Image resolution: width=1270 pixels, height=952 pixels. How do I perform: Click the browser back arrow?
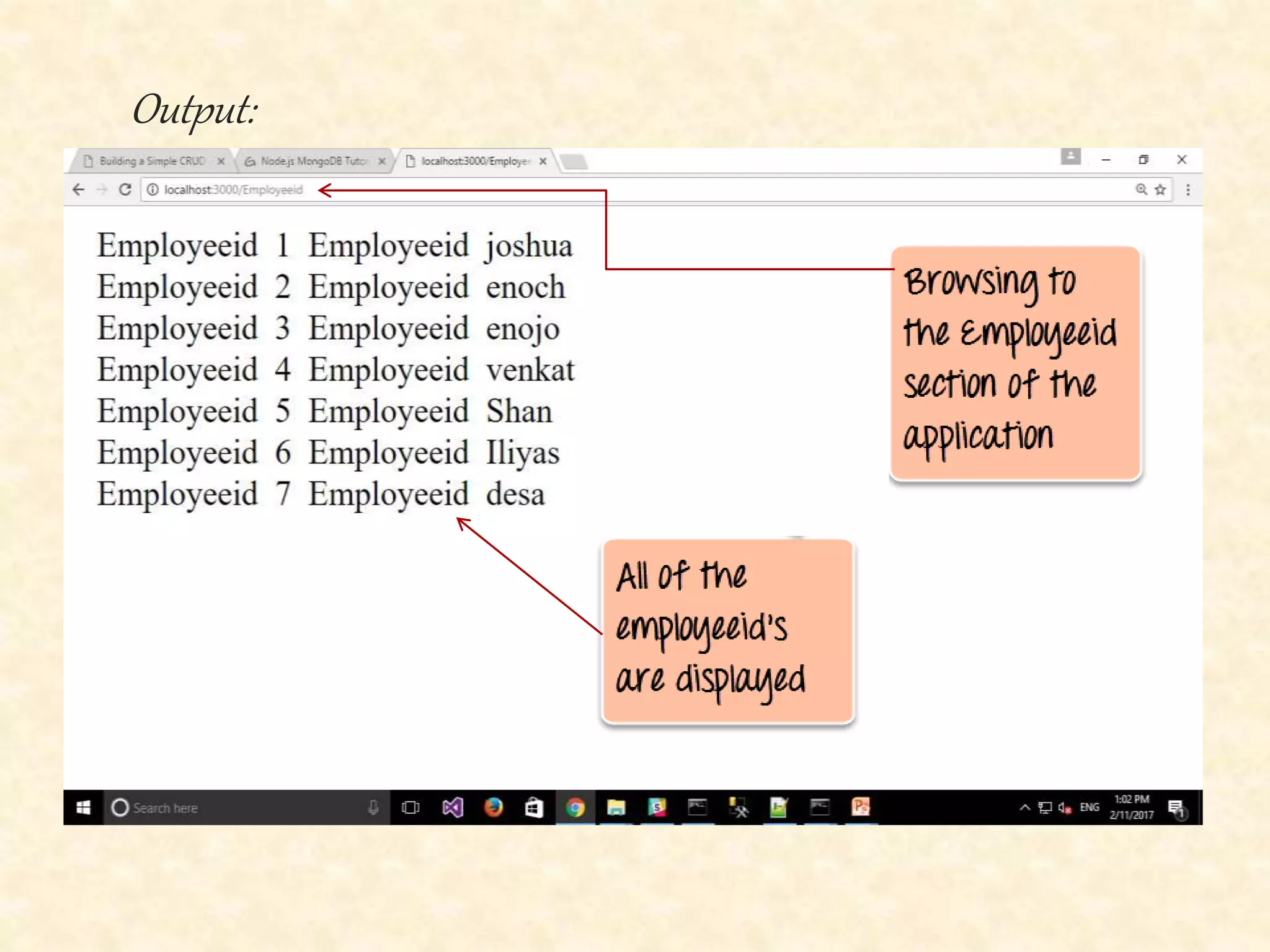pyautogui.click(x=79, y=190)
